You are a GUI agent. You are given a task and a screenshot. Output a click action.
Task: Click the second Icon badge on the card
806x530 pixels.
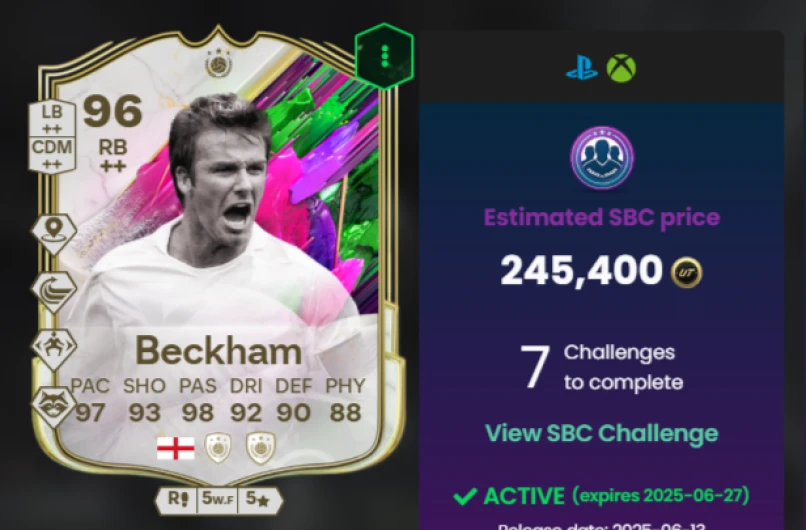tap(261, 448)
